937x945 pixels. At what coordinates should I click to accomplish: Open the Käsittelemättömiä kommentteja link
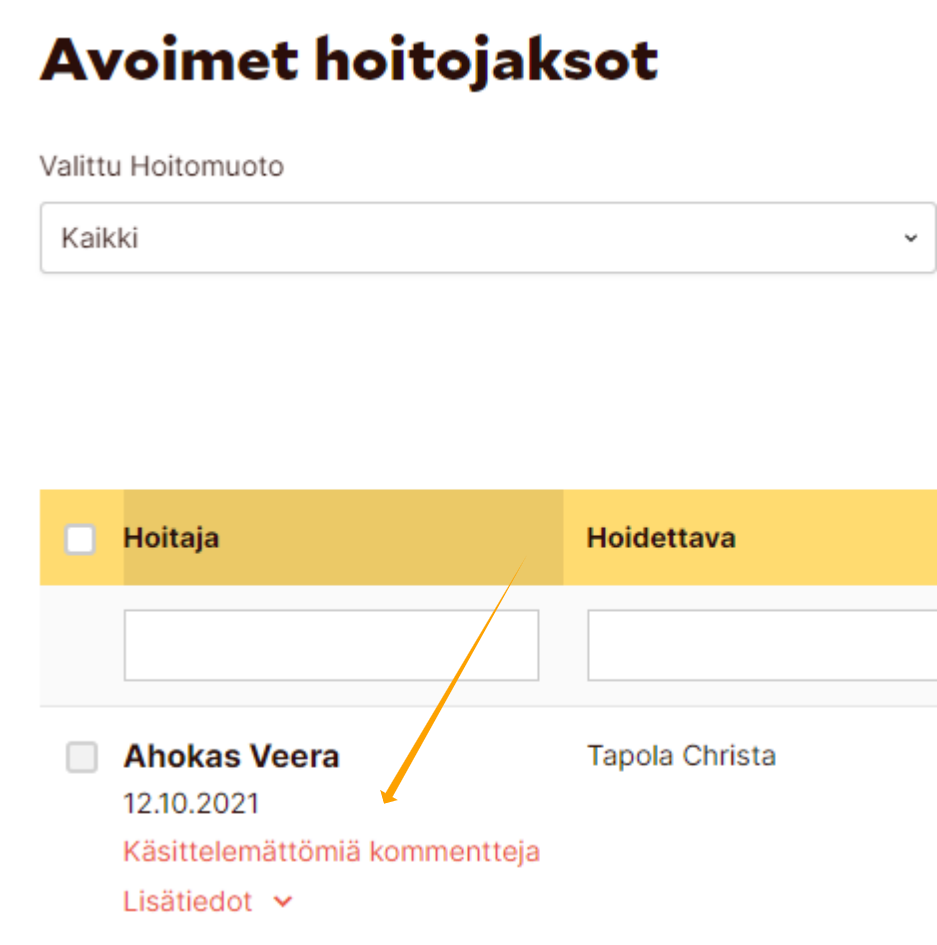pos(331,852)
